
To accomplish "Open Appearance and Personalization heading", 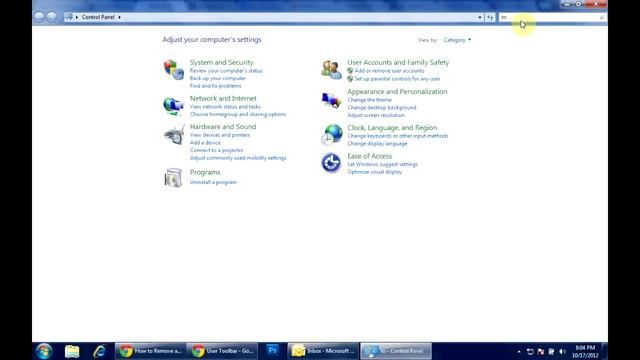I will [x=397, y=92].
